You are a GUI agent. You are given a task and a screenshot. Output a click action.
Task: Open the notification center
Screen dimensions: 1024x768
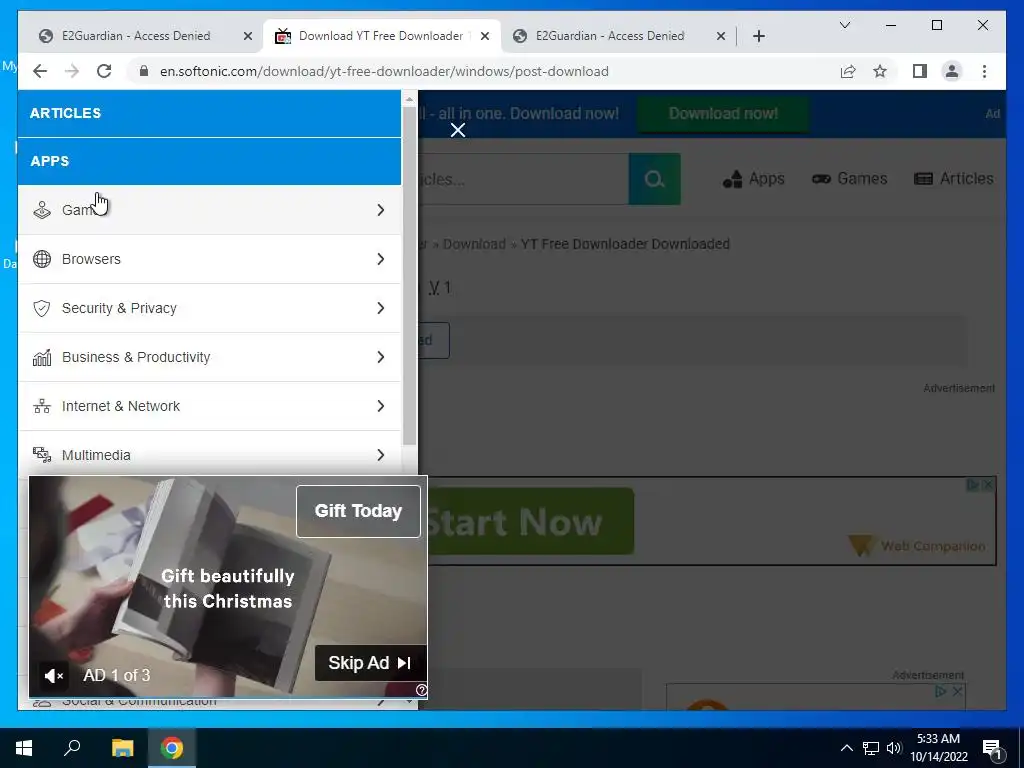coord(991,749)
